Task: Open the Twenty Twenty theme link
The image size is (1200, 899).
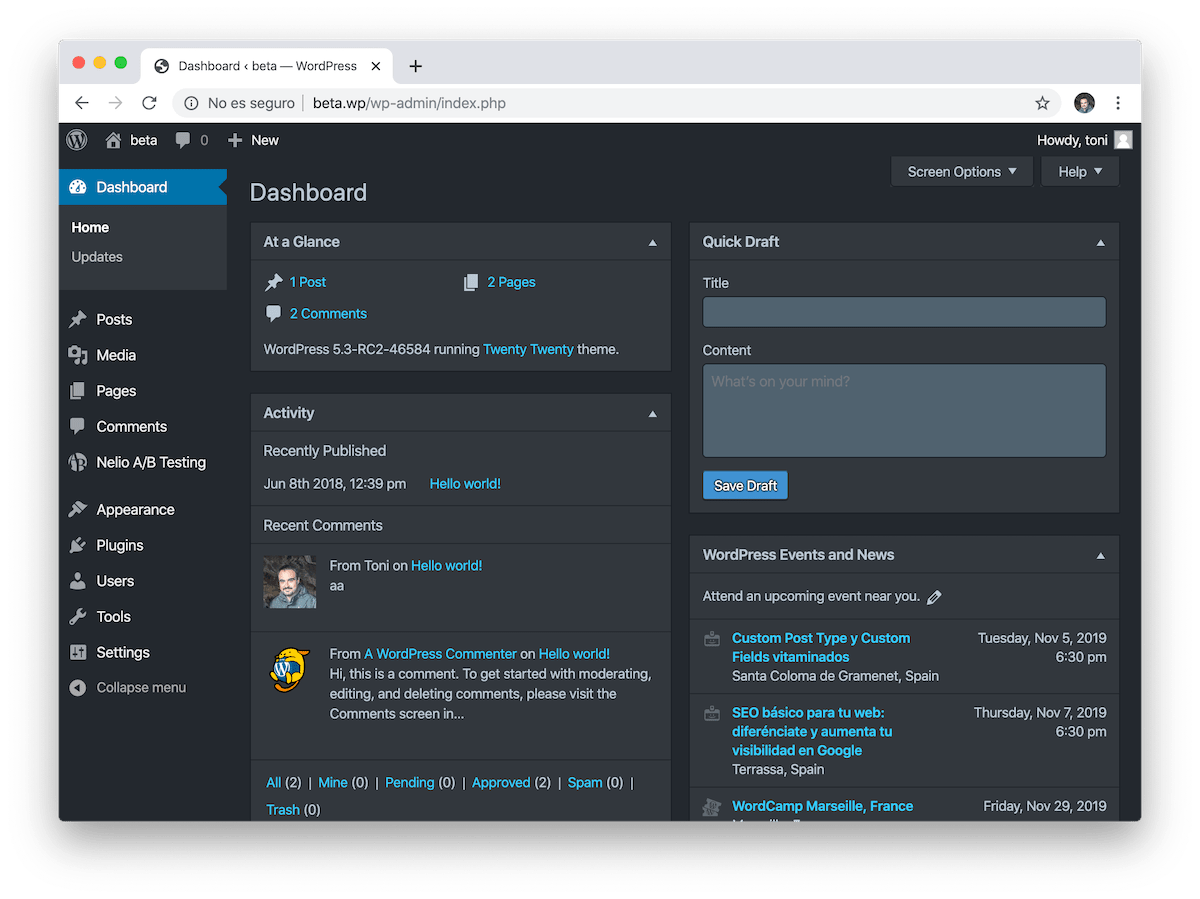Action: point(528,349)
